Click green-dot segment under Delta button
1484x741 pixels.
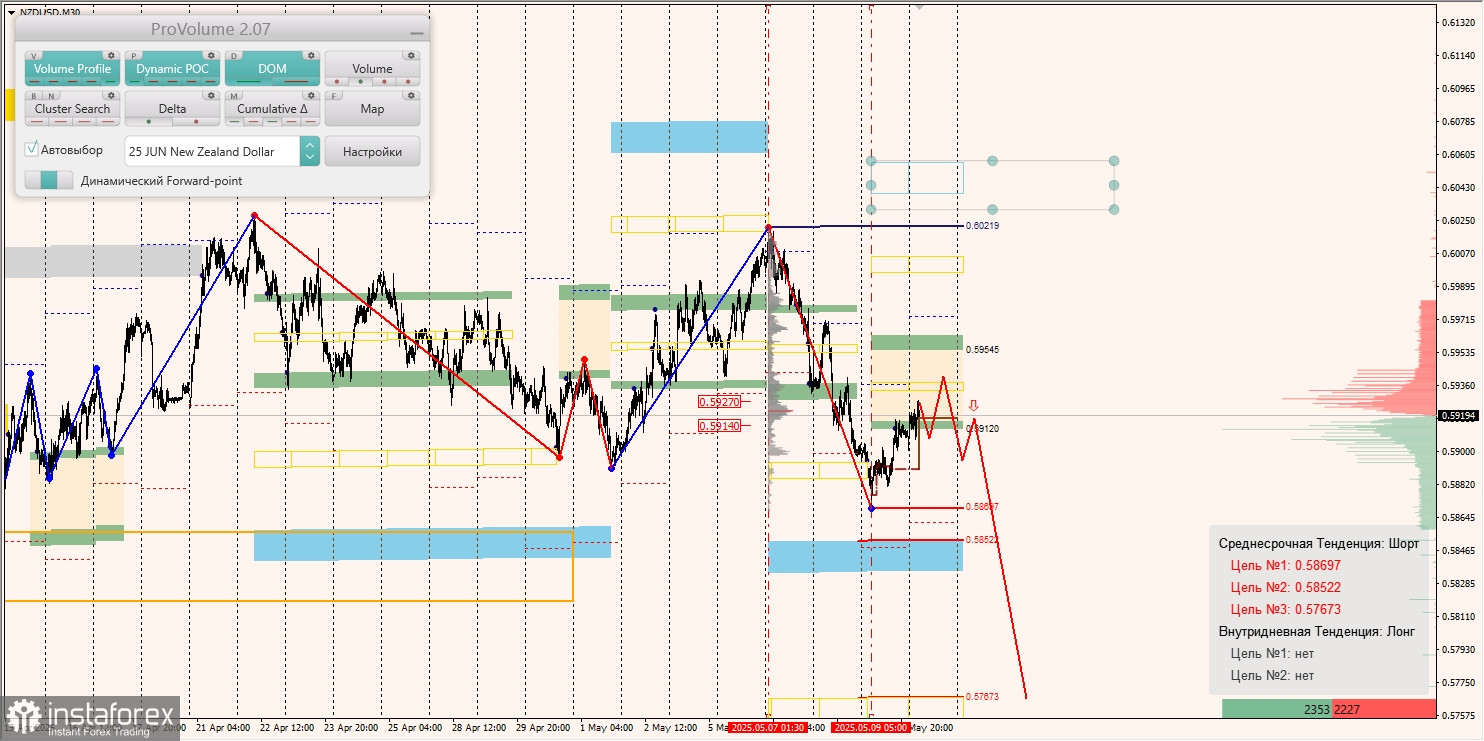[x=149, y=122]
